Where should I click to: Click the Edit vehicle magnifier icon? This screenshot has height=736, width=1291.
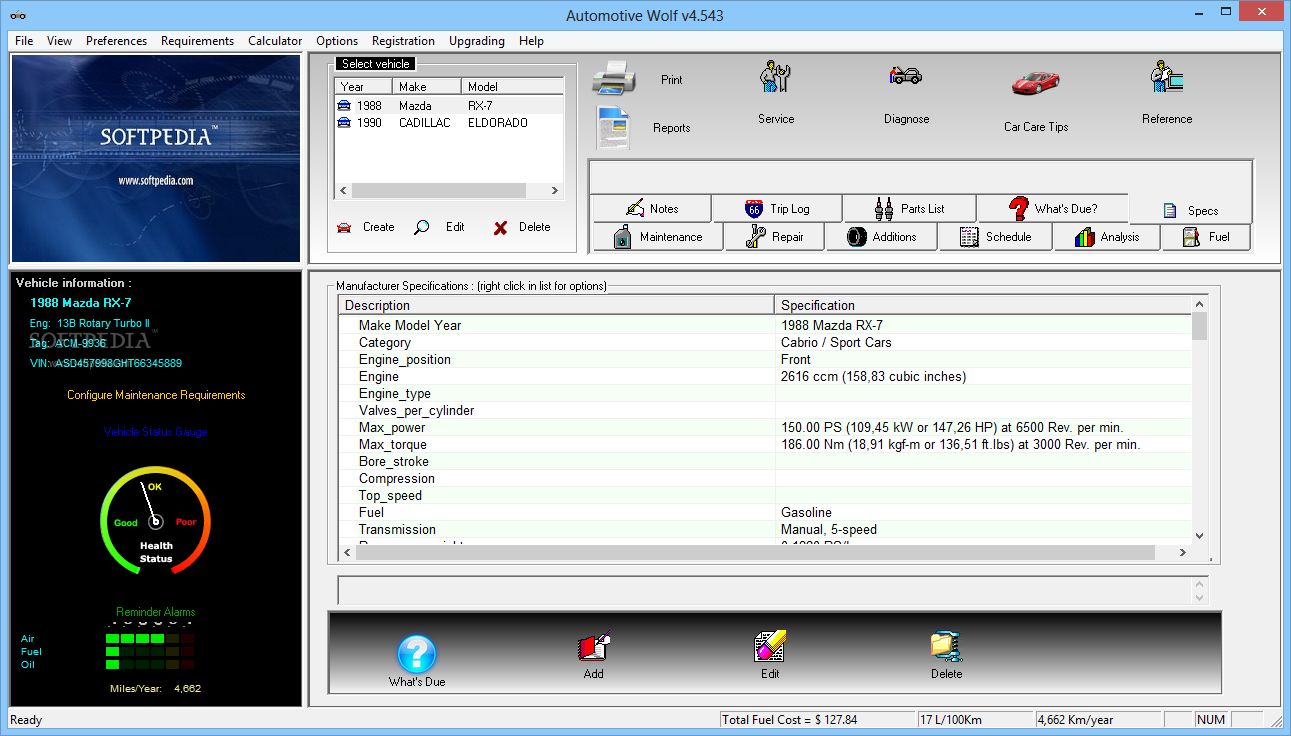[422, 228]
